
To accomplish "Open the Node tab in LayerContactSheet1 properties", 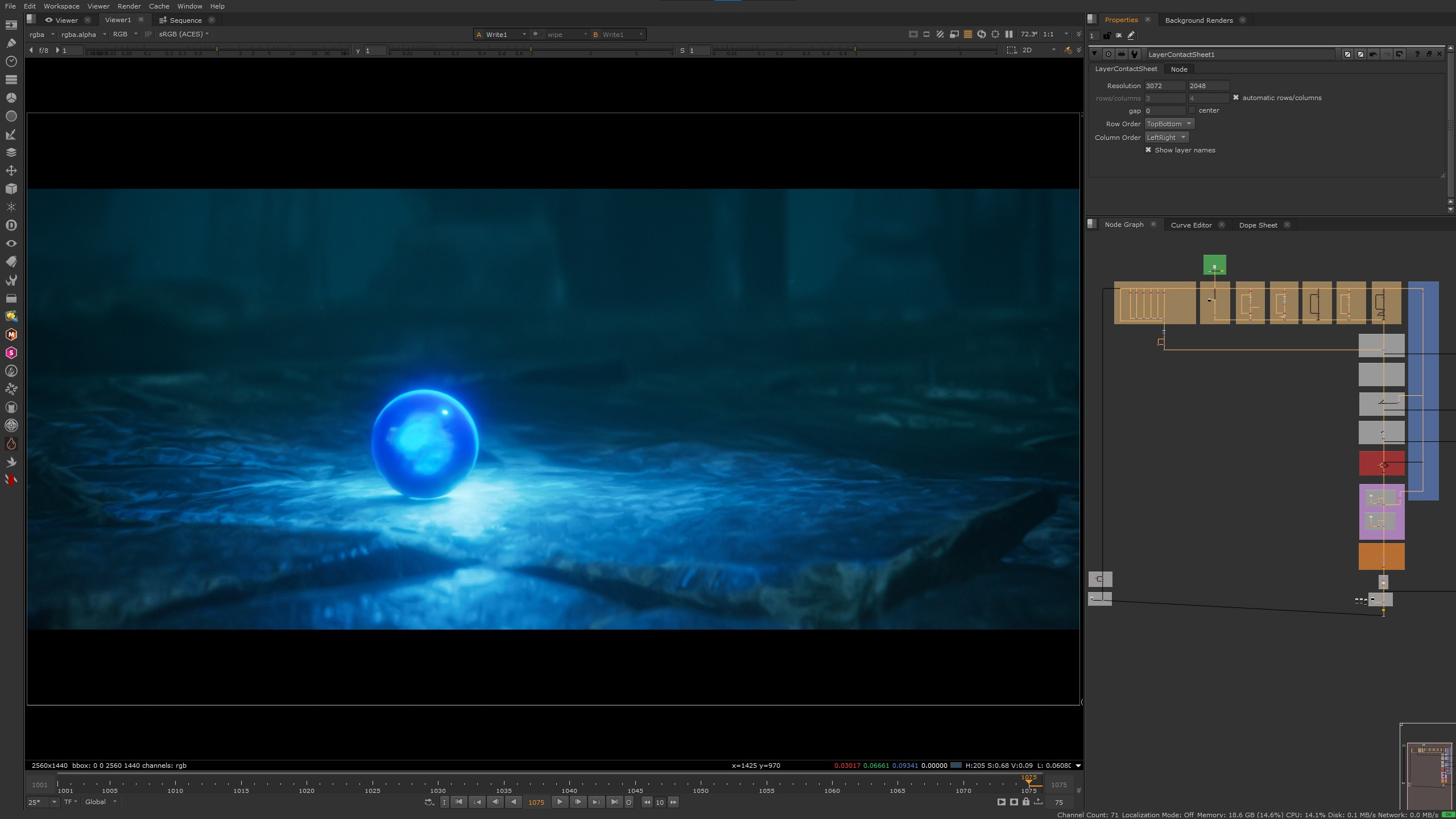I will [1179, 69].
